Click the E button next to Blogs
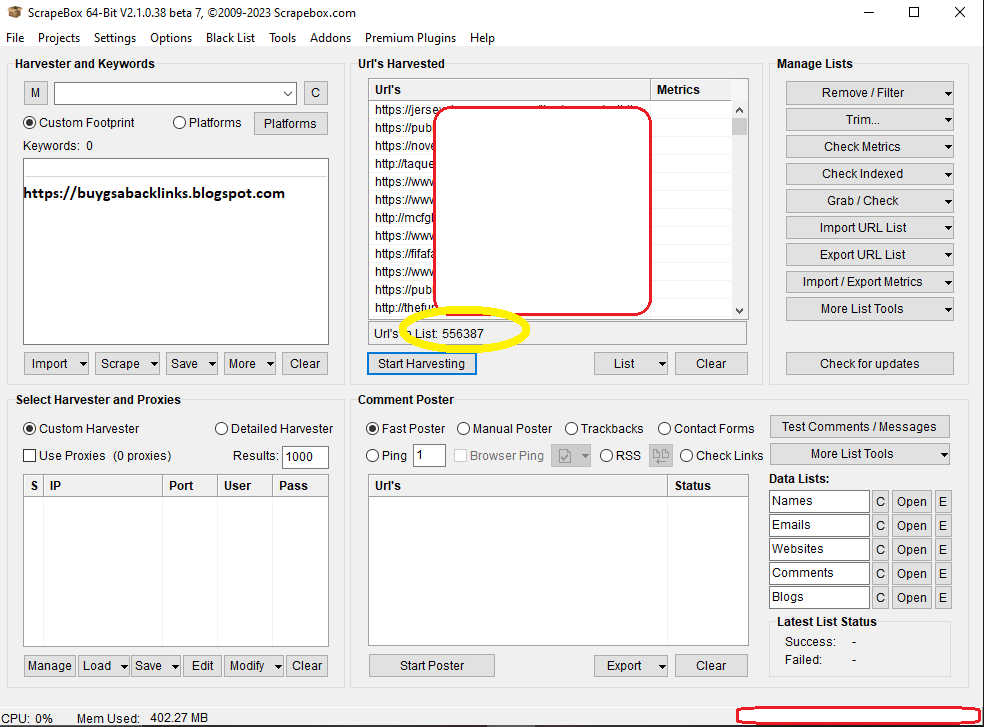 [x=943, y=597]
